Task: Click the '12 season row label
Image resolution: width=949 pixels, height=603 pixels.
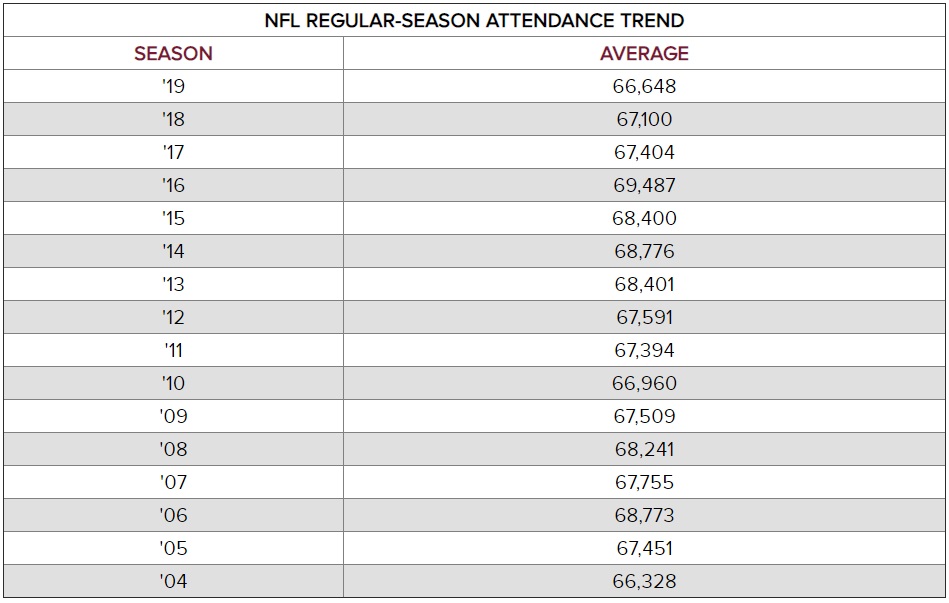Action: coord(173,318)
